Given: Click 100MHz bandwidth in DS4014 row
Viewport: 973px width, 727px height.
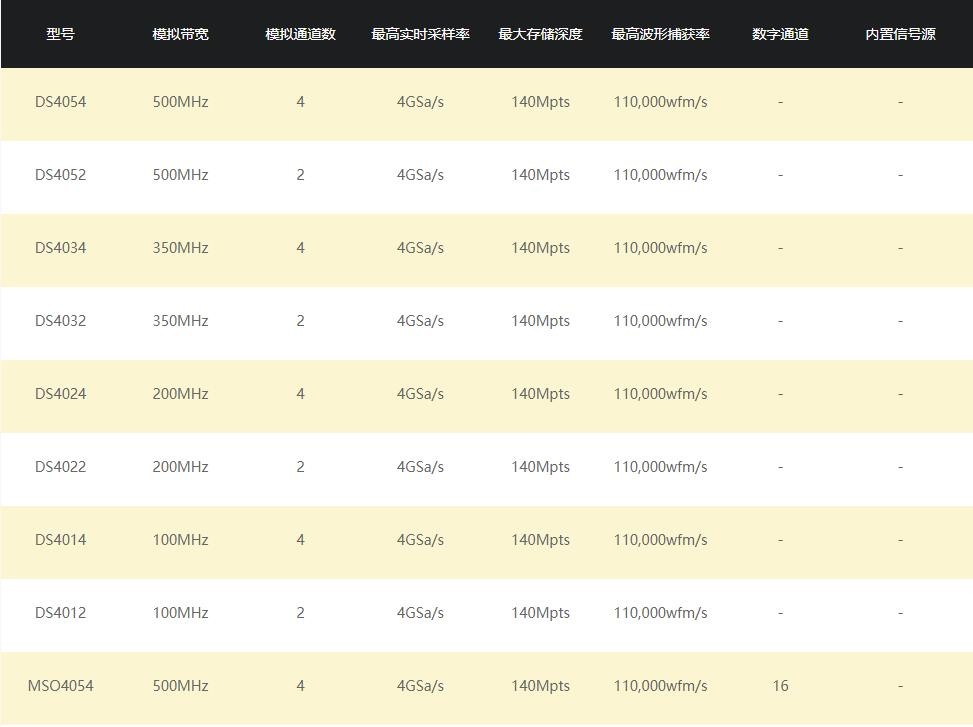Looking at the screenshot, I should pos(181,540).
